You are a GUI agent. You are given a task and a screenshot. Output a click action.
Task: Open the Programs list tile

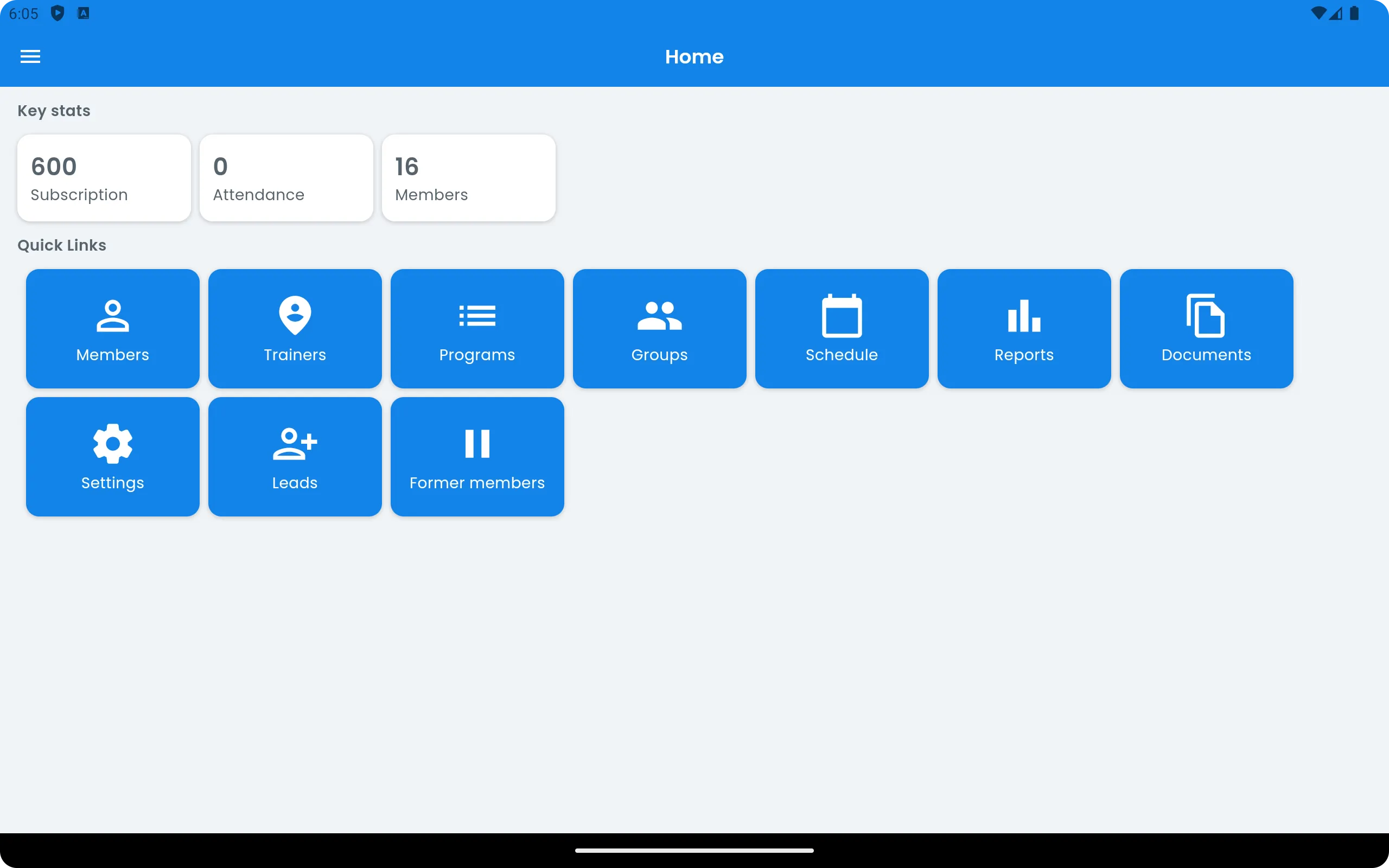tap(477, 328)
